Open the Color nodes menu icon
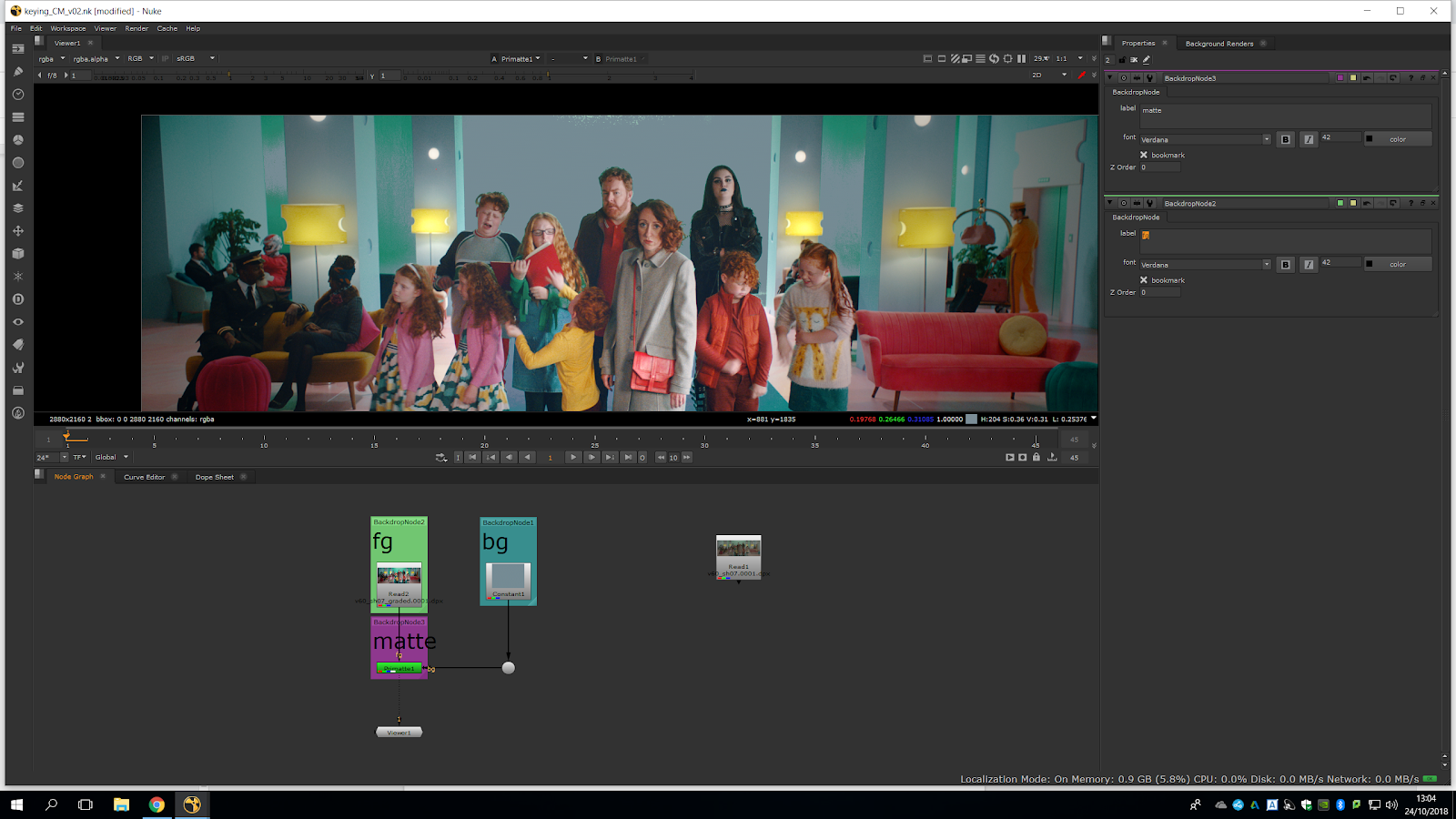This screenshot has height=819, width=1456. point(17,140)
